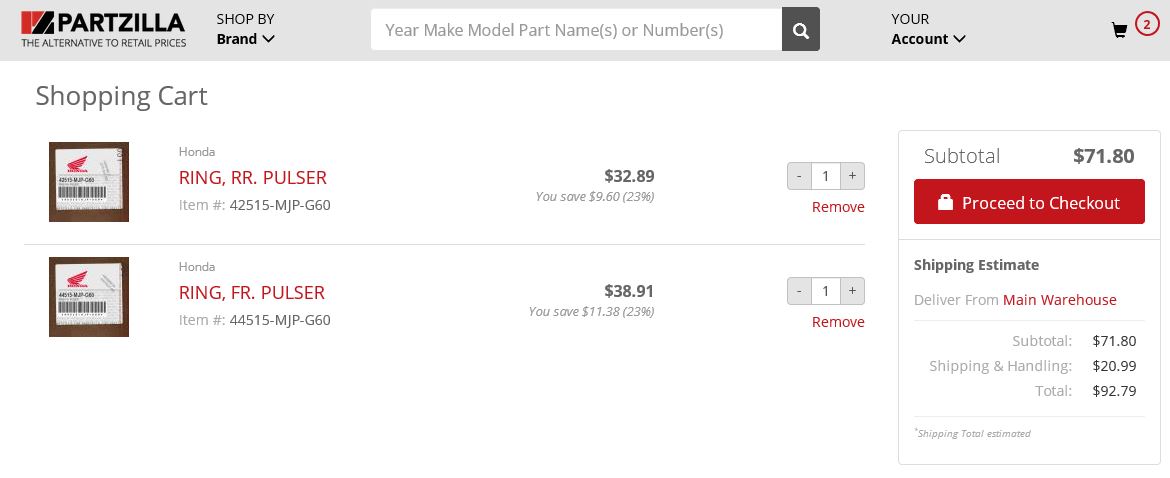
Task: Remove RING, RR. PULSER from cart
Action: coord(838,207)
